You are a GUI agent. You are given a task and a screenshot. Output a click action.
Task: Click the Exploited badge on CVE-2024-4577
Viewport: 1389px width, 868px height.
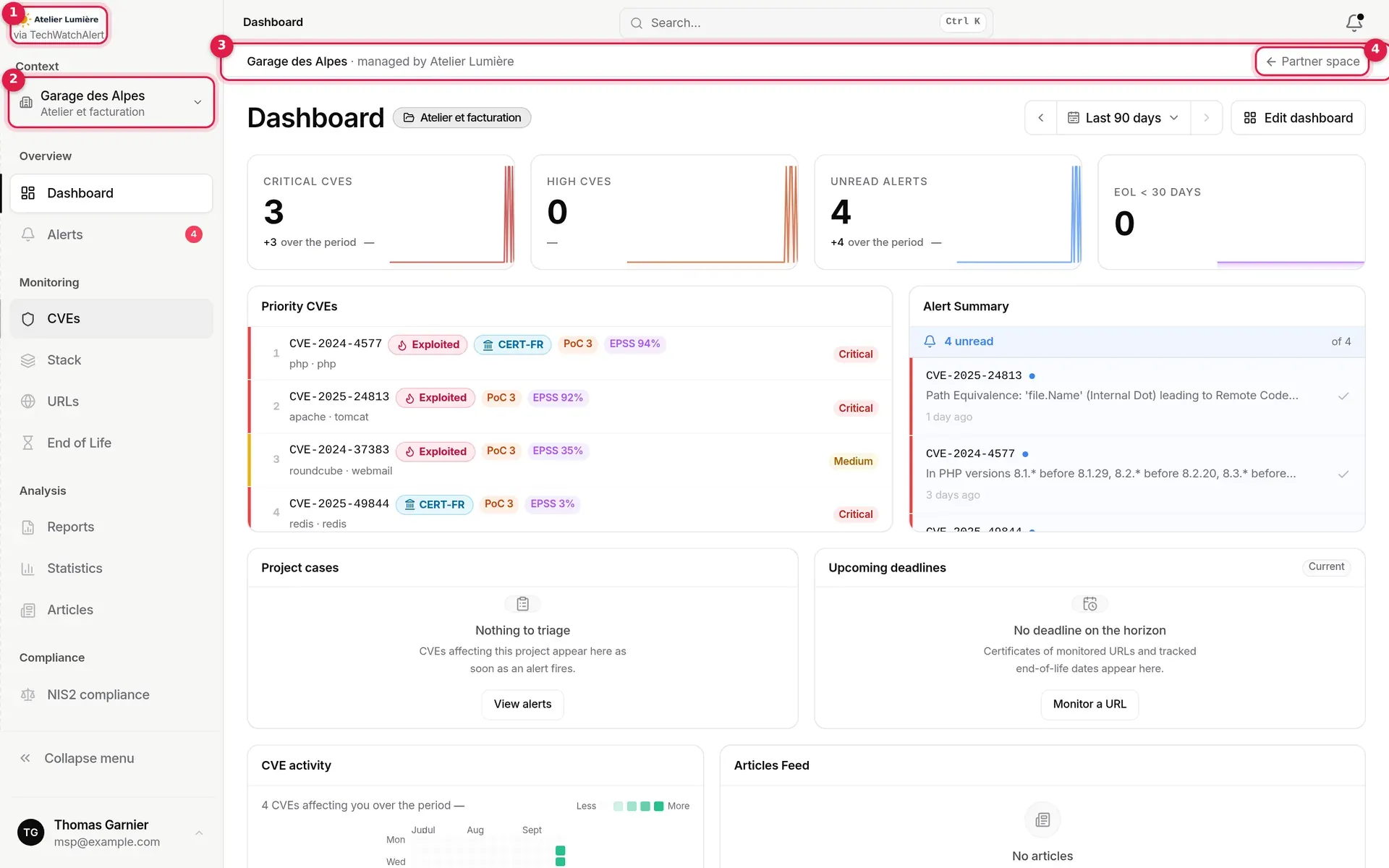coord(428,345)
